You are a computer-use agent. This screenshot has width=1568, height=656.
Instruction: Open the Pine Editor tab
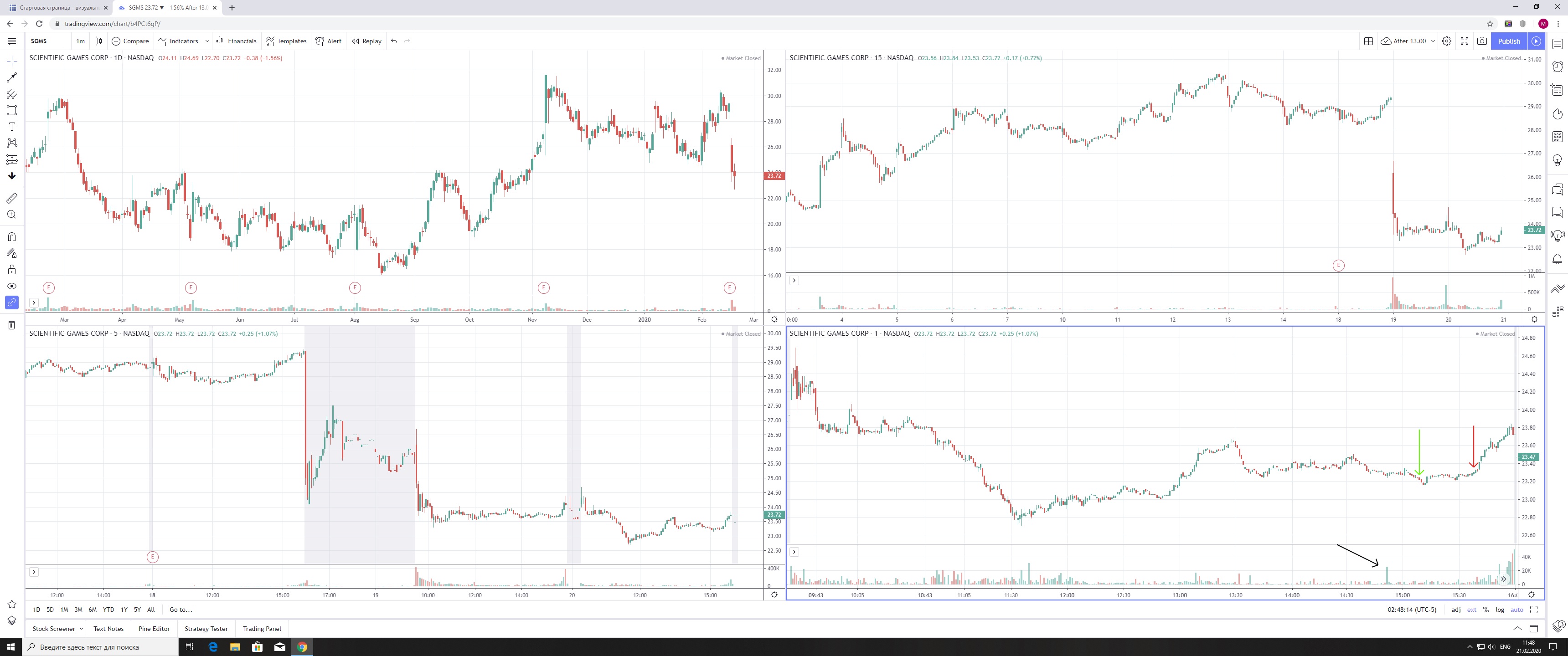click(x=154, y=629)
